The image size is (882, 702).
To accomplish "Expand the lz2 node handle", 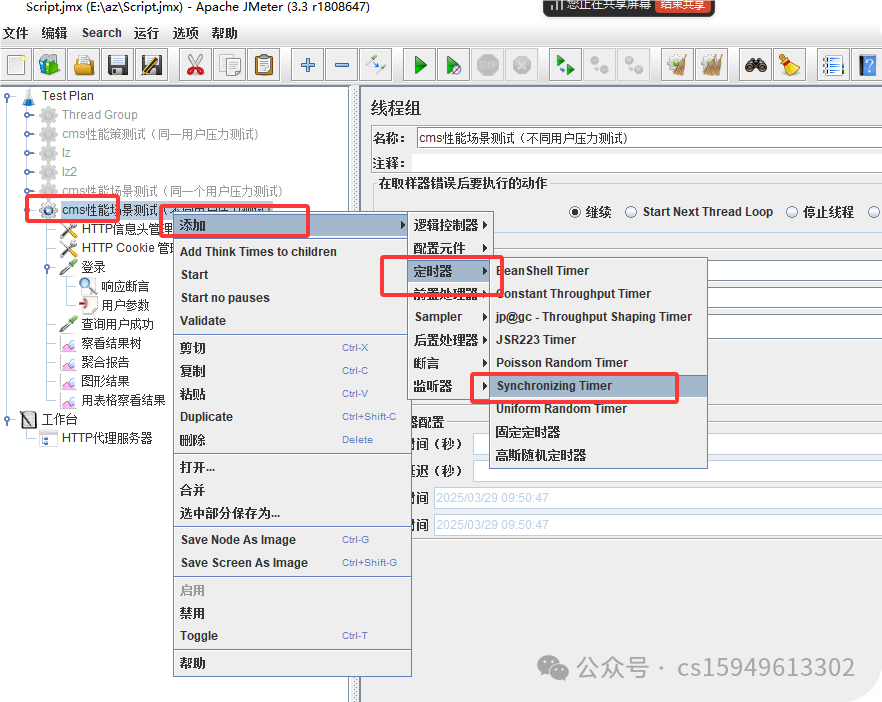I will [x=27, y=172].
